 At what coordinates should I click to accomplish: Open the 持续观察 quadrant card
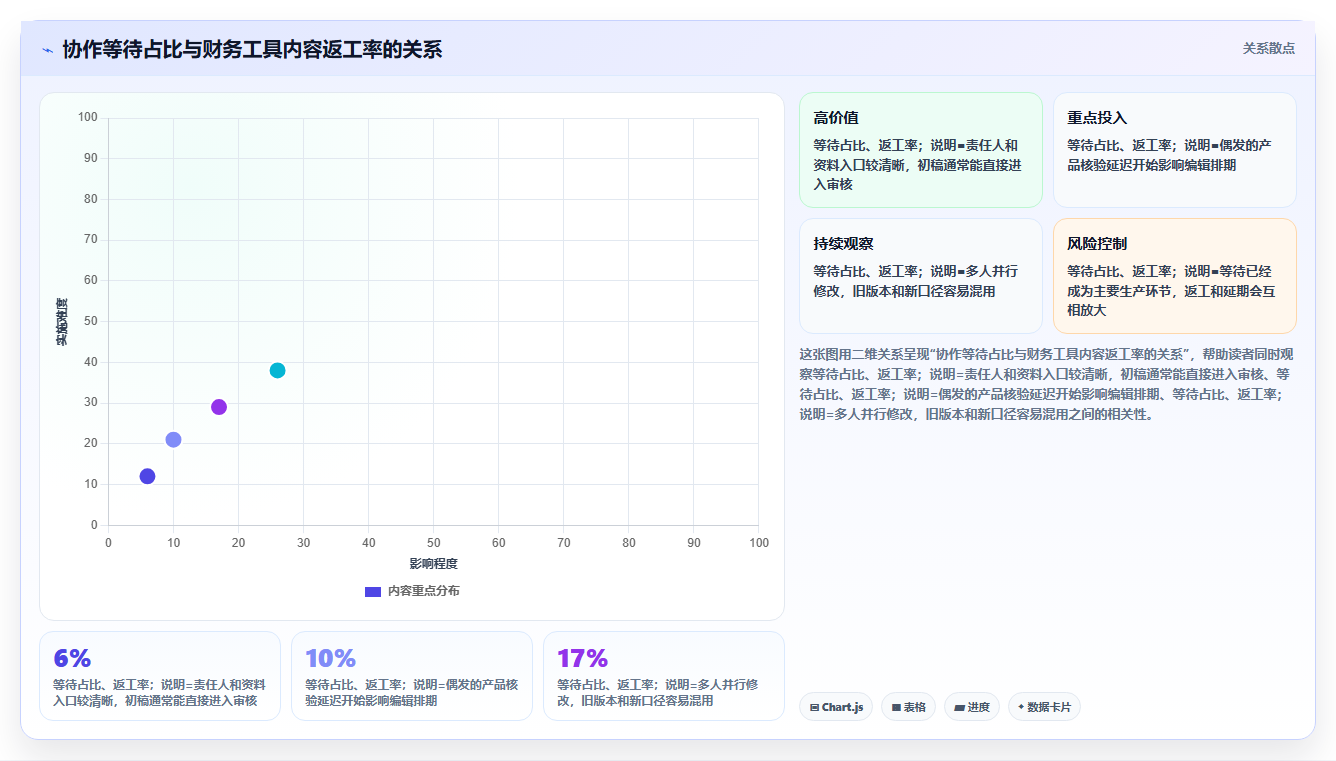921,276
